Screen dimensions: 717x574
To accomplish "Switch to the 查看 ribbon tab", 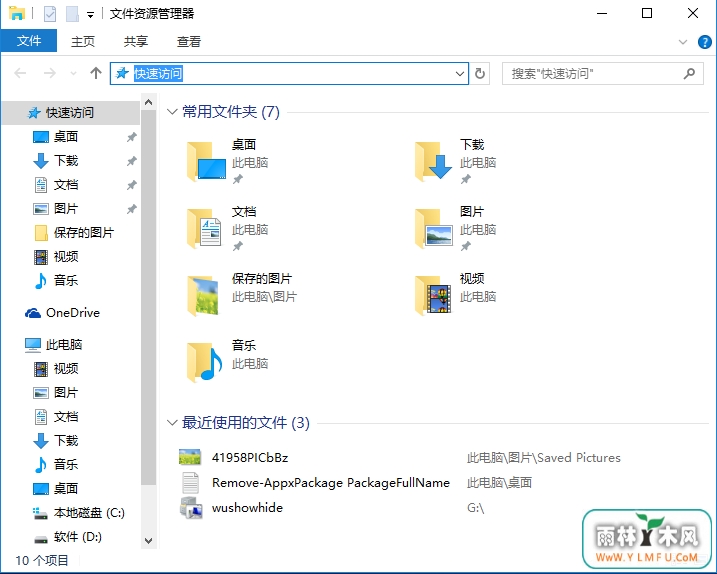I will pyautogui.click(x=189, y=42).
